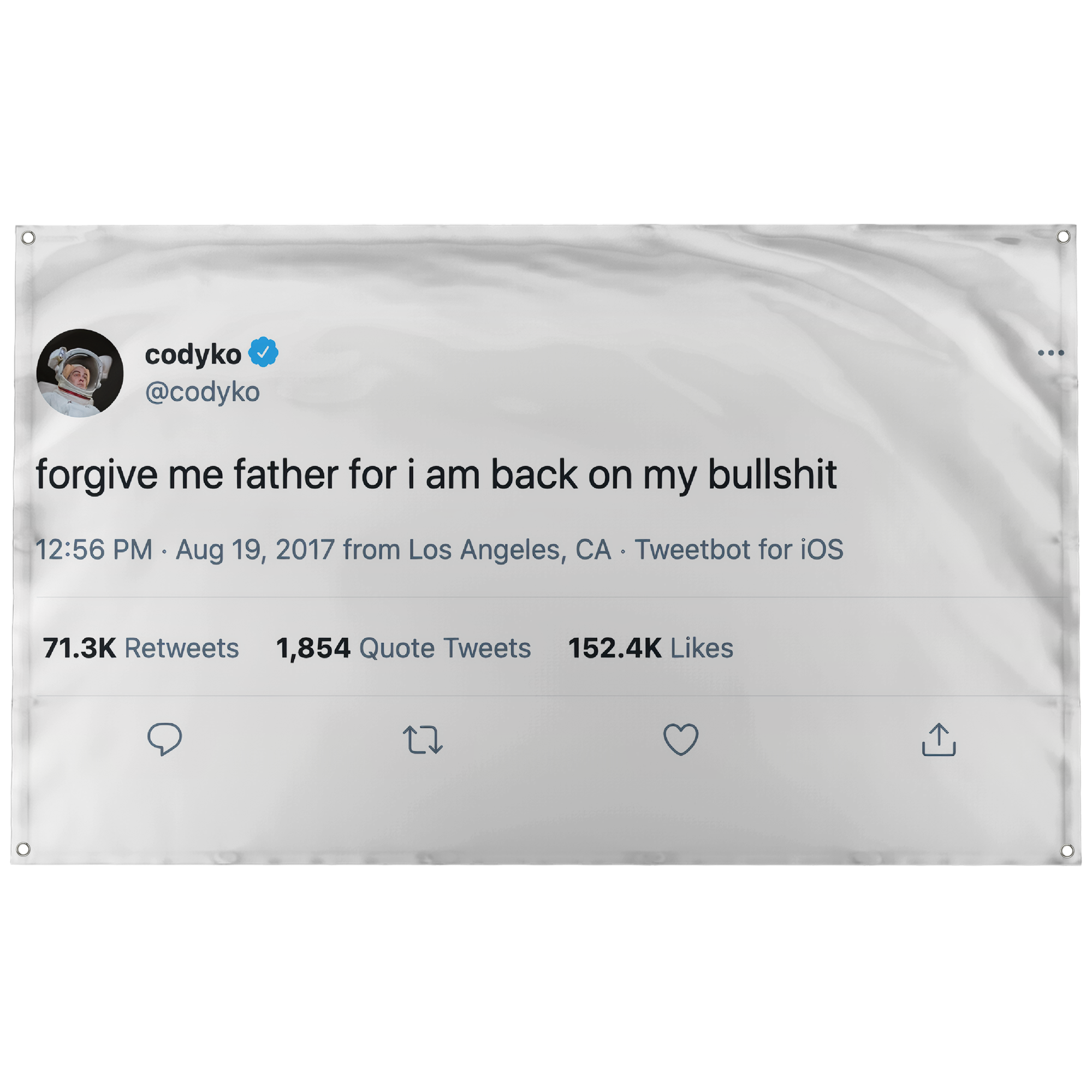Open the share upload icon

(x=939, y=739)
